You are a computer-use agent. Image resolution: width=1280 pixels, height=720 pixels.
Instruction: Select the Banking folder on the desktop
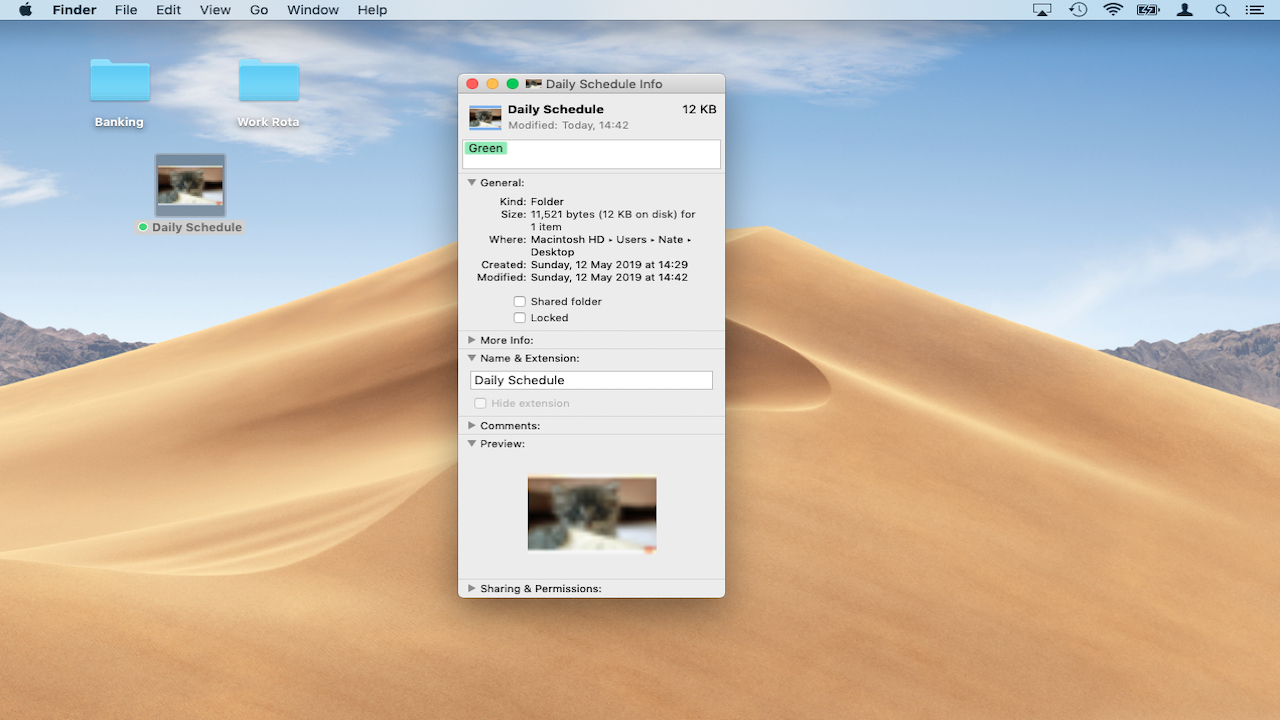[120, 81]
